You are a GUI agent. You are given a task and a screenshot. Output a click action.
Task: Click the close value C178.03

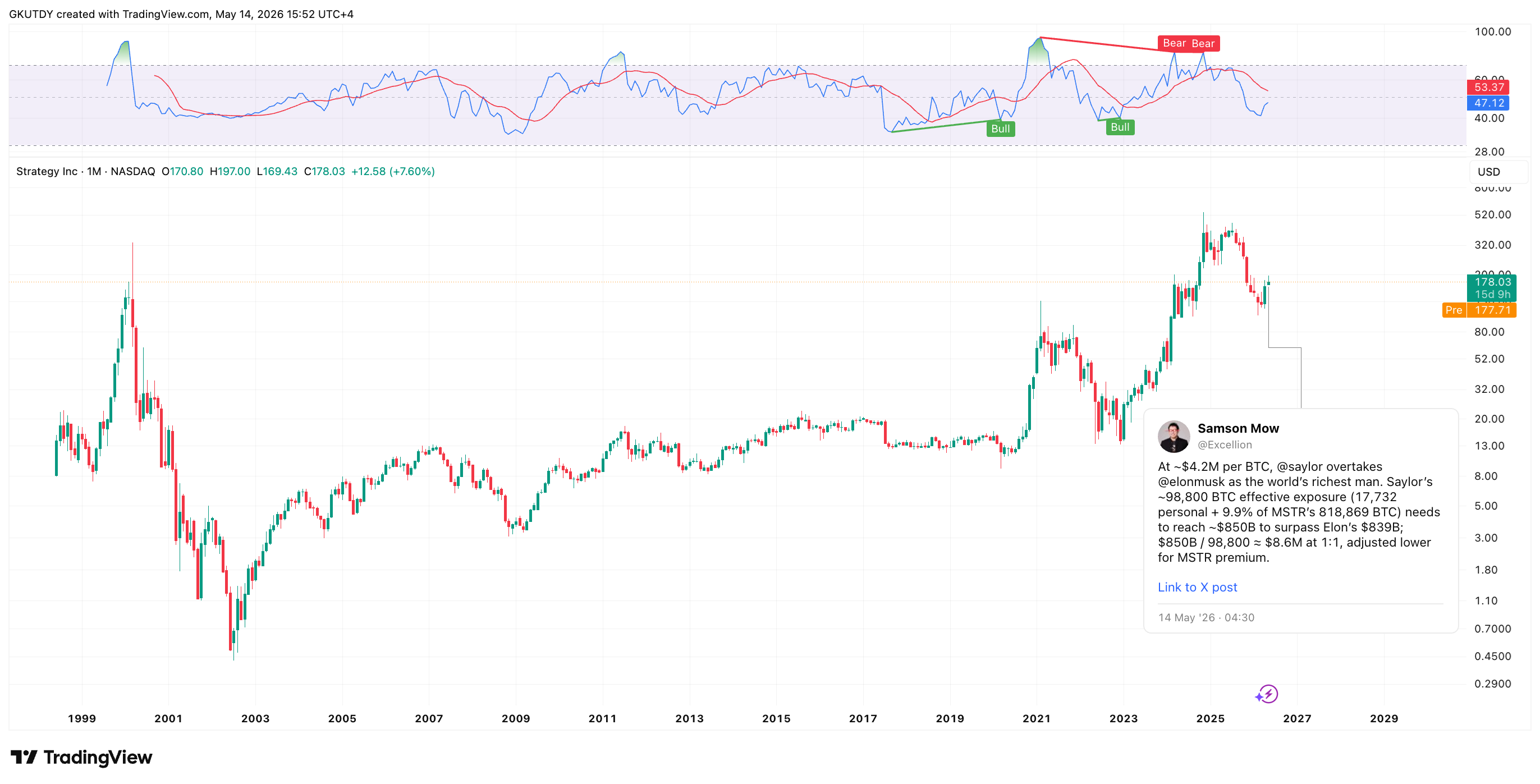(324, 171)
